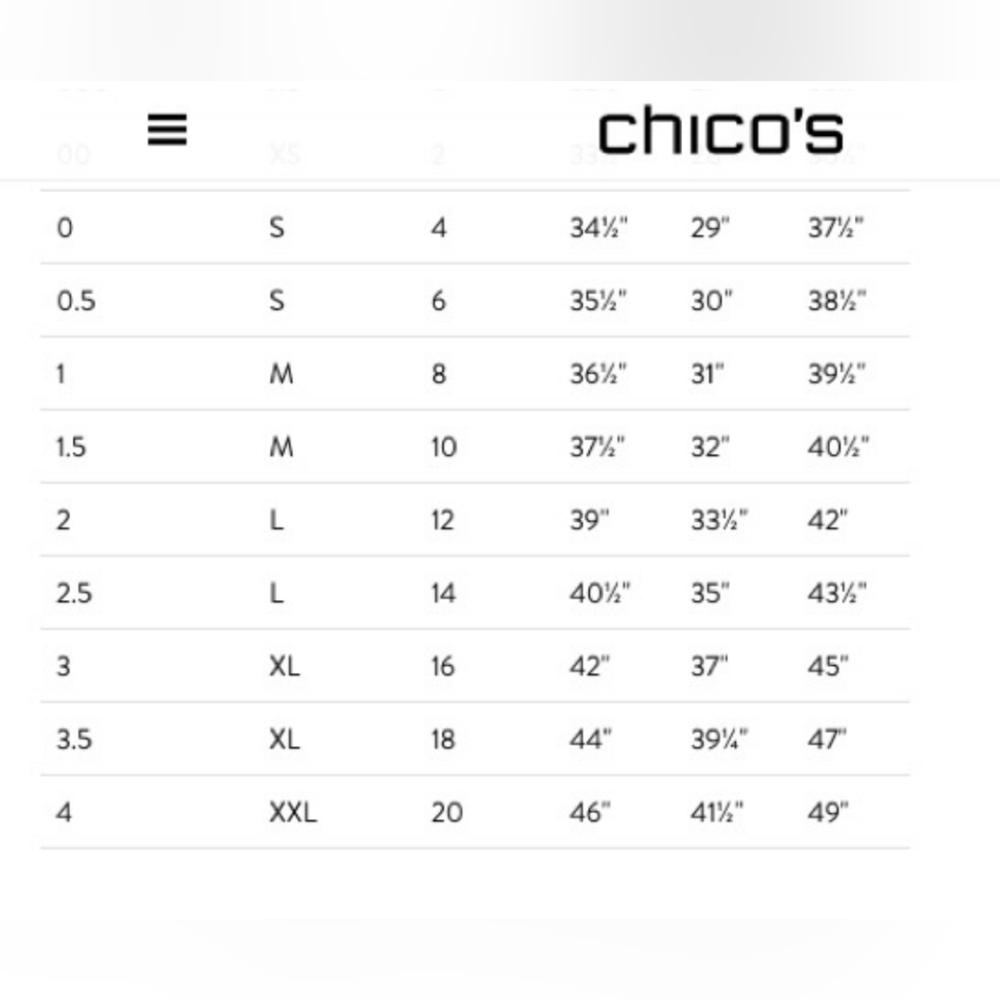Select numeric size 8 cell
This screenshot has height=1000, width=1000.
438,374
